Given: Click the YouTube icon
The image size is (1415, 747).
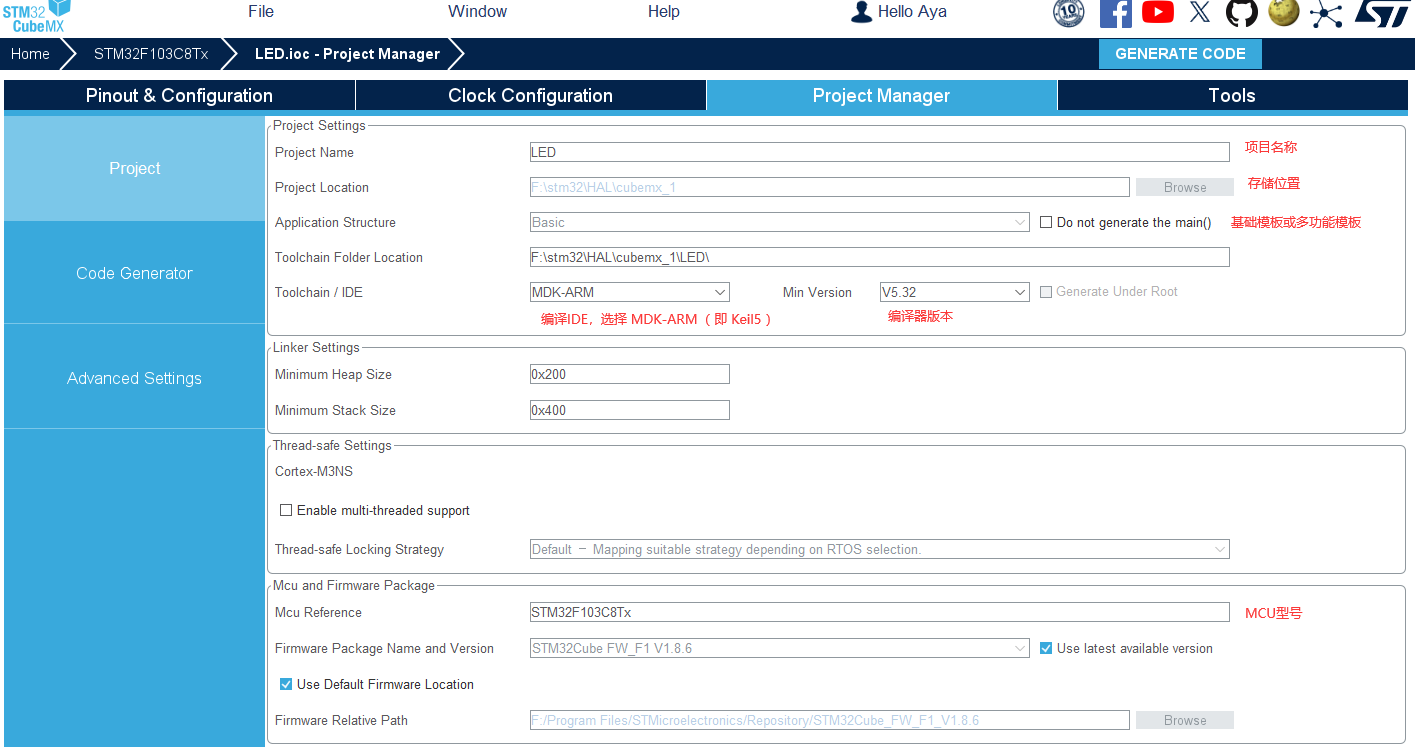Looking at the screenshot, I should pos(1157,13).
